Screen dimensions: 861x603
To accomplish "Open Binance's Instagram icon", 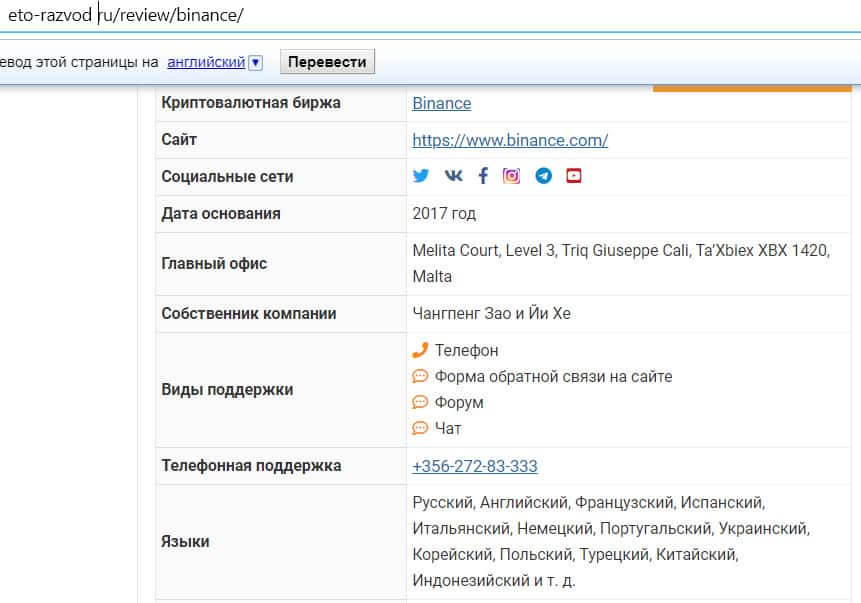I will pyautogui.click(x=512, y=176).
